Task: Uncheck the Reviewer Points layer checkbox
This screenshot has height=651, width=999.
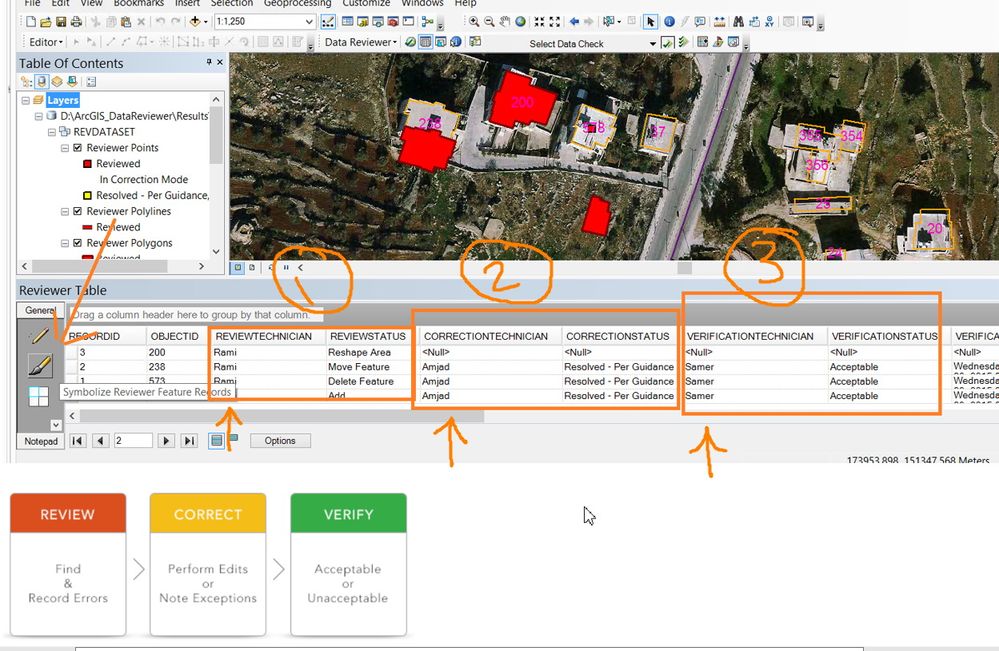Action: 78,148
